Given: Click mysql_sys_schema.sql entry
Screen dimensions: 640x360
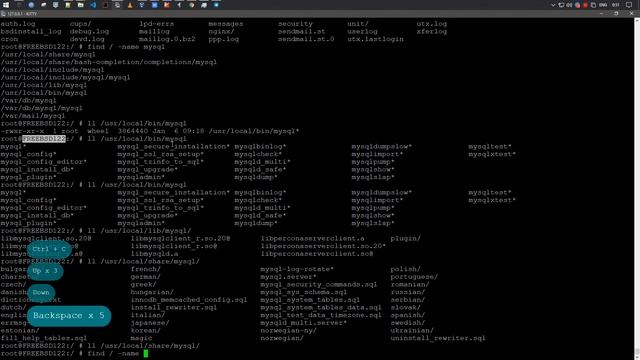Looking at the screenshot, I should 304,292.
